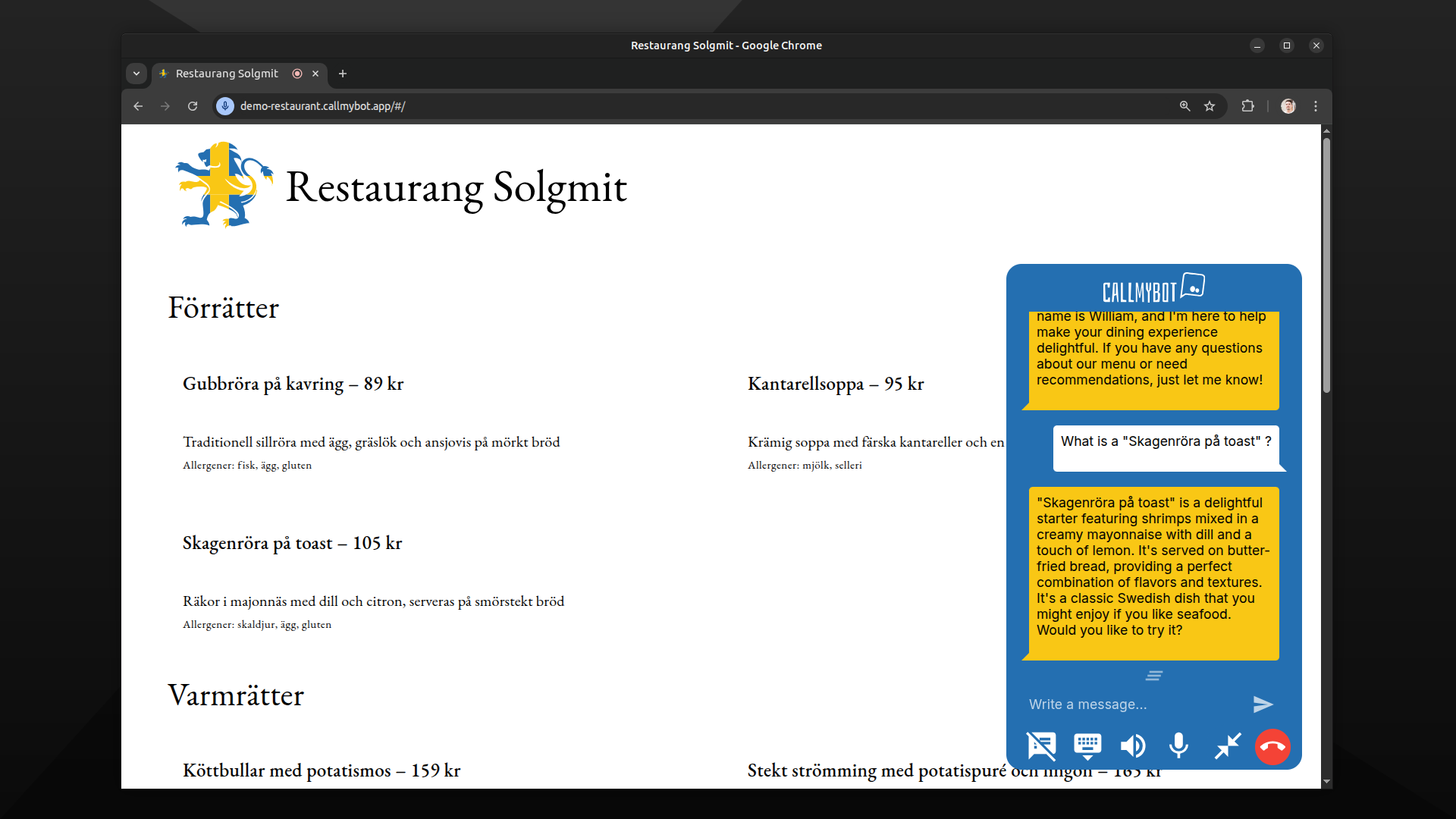The height and width of the screenshot is (819, 1456).
Task: End the call with red hang-up button
Action: 1272,747
